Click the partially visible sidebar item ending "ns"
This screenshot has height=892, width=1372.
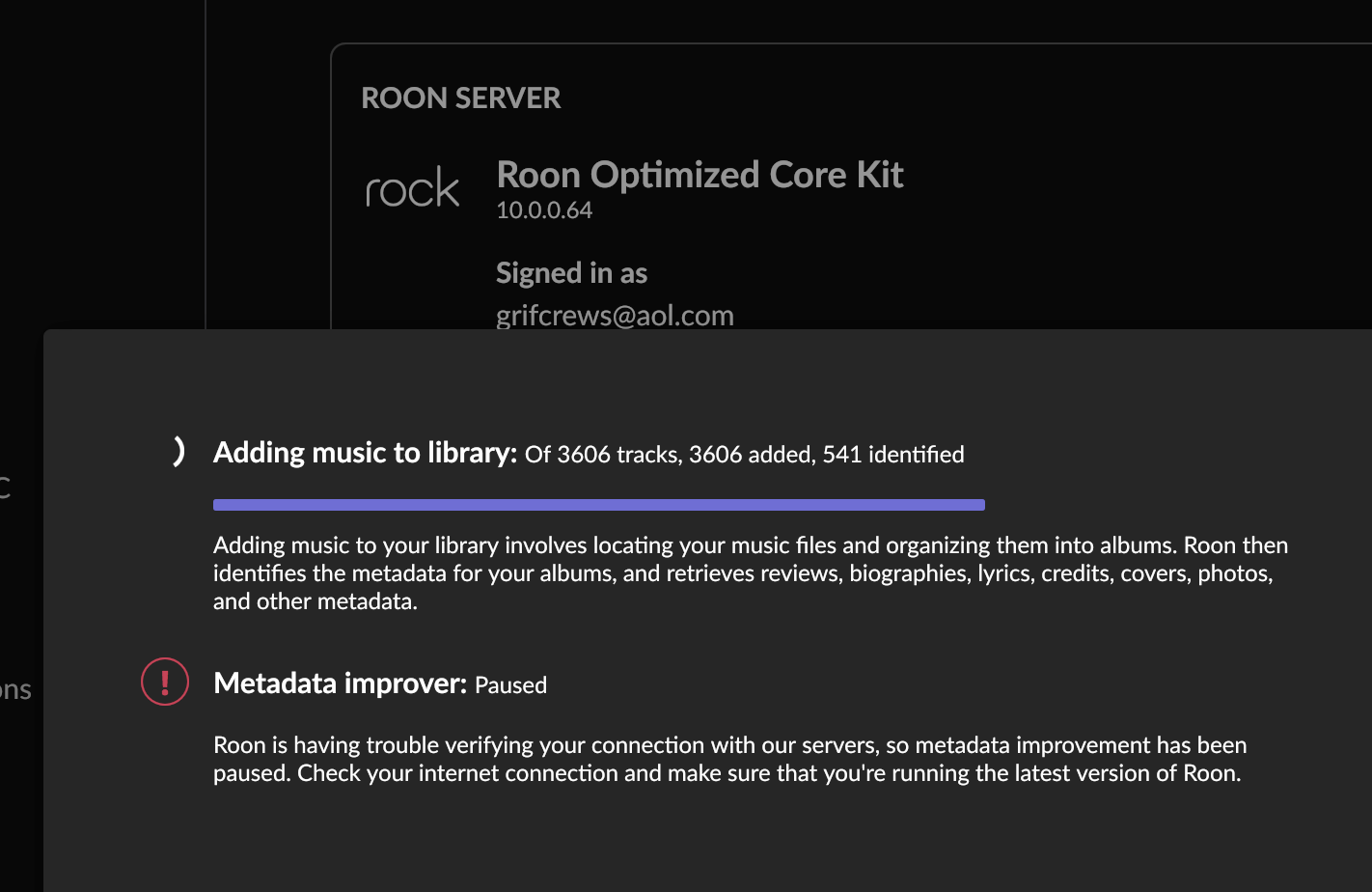(15, 689)
